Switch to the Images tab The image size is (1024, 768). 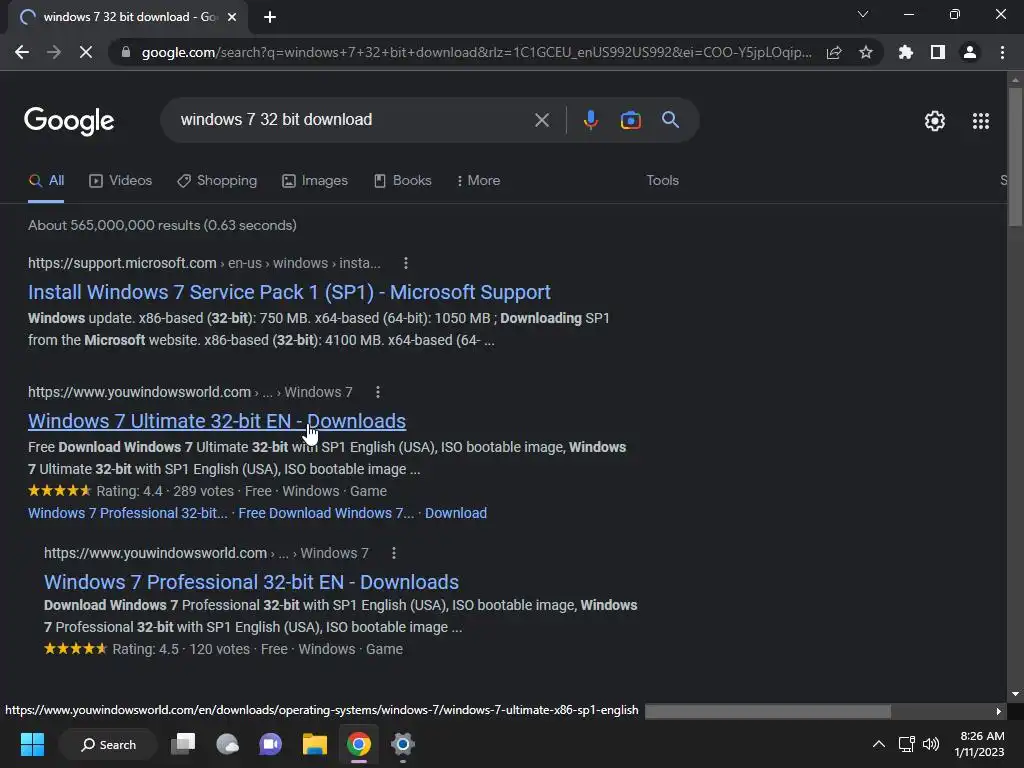click(315, 181)
